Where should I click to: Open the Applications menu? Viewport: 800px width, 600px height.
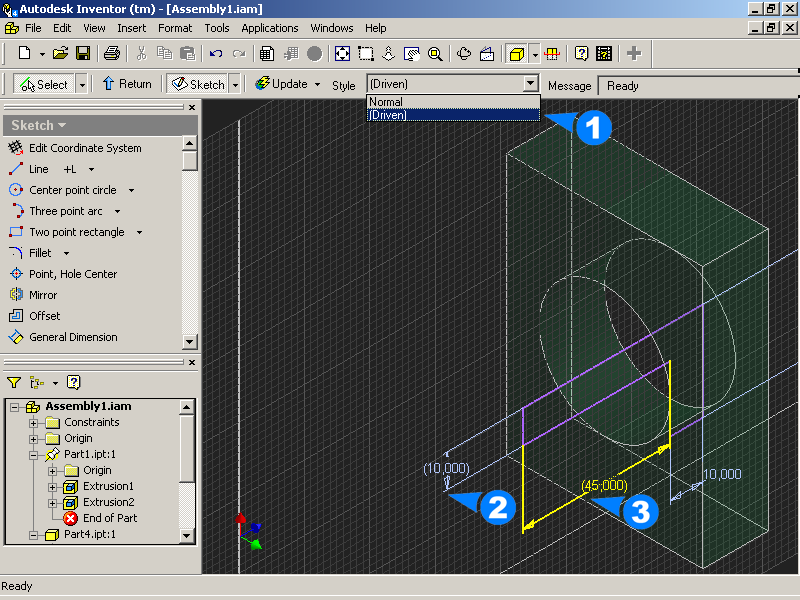(x=270, y=28)
